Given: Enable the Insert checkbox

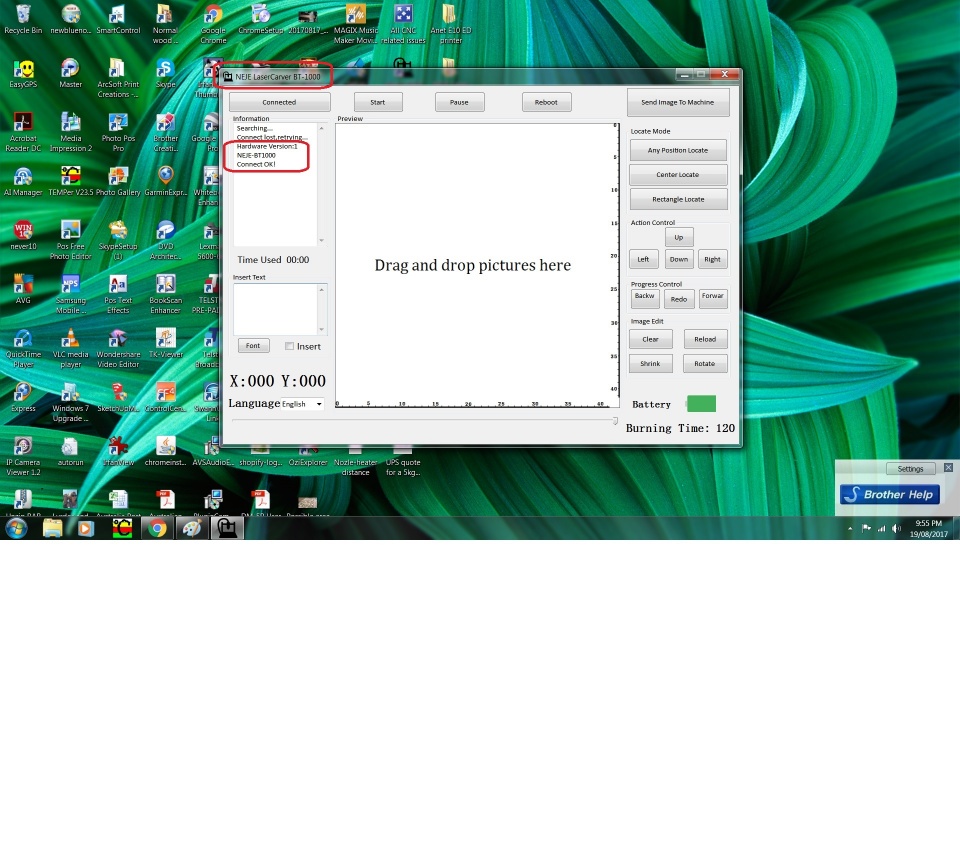Looking at the screenshot, I should (290, 346).
